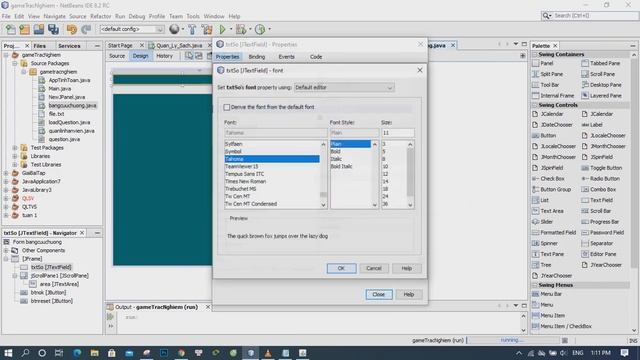Expand the Test Packages node
Viewport: 640px width, 360px height.
point(15,148)
